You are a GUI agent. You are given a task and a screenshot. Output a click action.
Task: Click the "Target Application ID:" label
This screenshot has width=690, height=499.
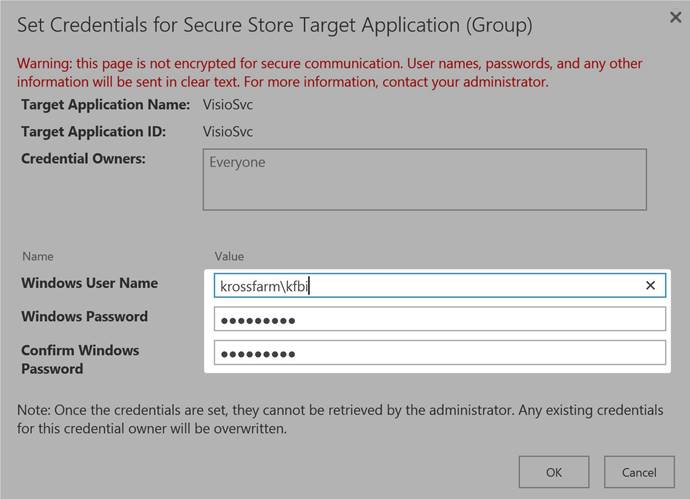(x=93, y=131)
